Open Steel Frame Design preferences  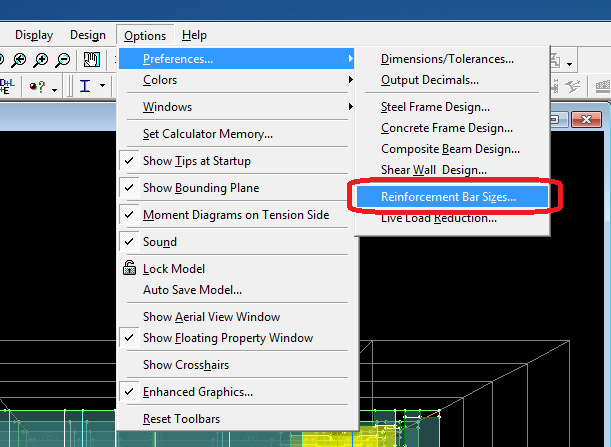click(452, 107)
